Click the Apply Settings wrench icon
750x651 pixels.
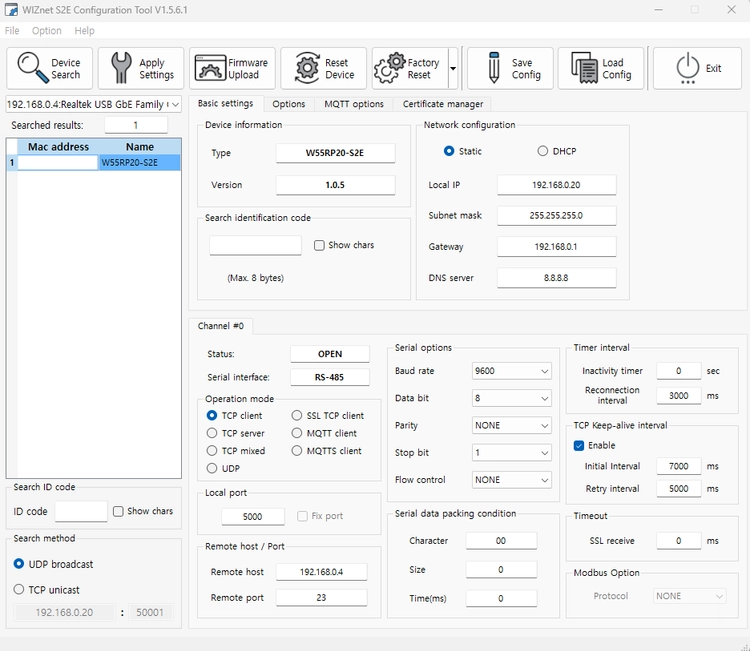[121, 68]
